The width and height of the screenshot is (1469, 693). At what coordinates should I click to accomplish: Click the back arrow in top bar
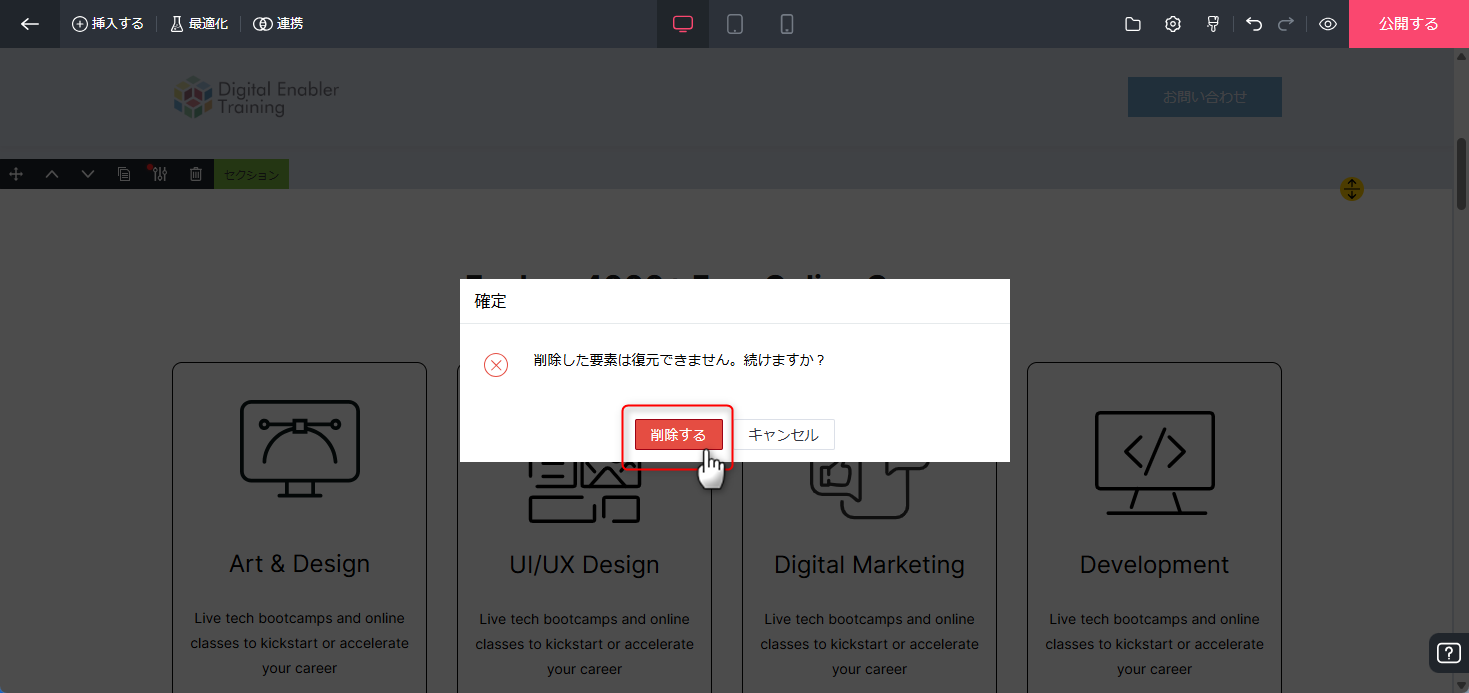pyautogui.click(x=30, y=24)
